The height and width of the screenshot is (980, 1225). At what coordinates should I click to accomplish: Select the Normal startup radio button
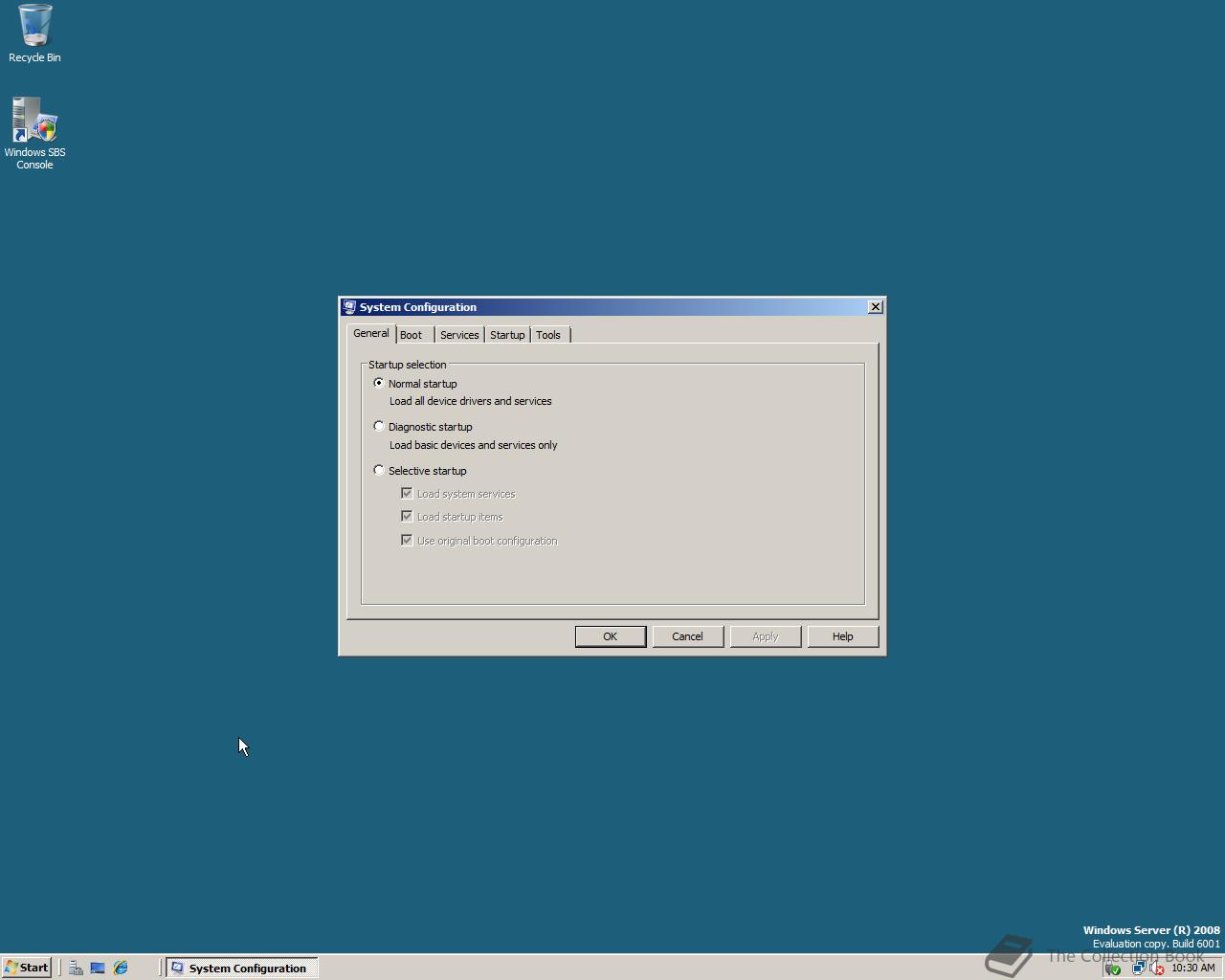(379, 383)
